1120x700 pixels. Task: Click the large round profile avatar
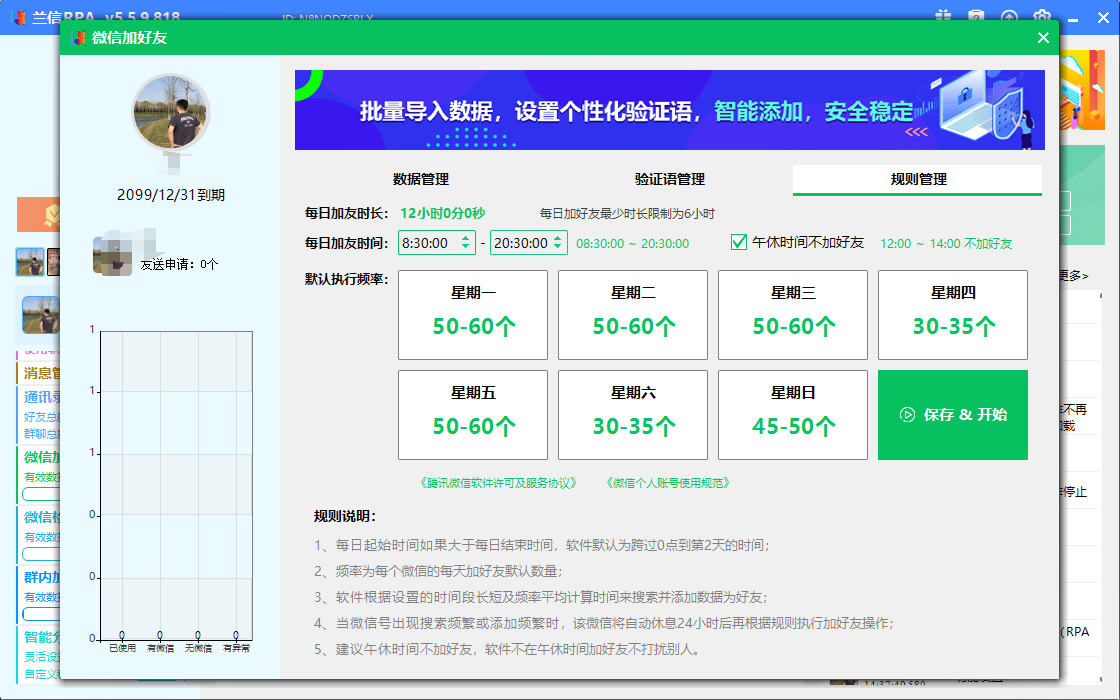pyautogui.click(x=170, y=110)
